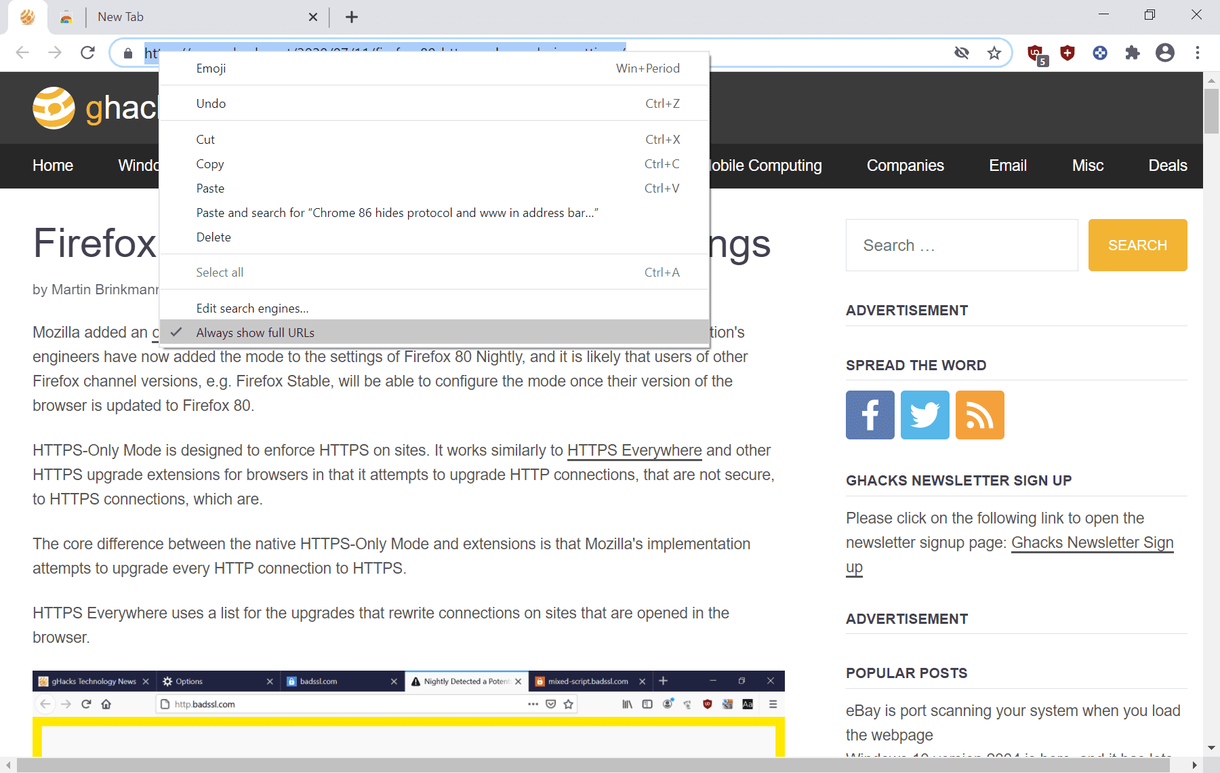1220x773 pixels.
Task: Close the New Tab tab
Action: point(313,17)
